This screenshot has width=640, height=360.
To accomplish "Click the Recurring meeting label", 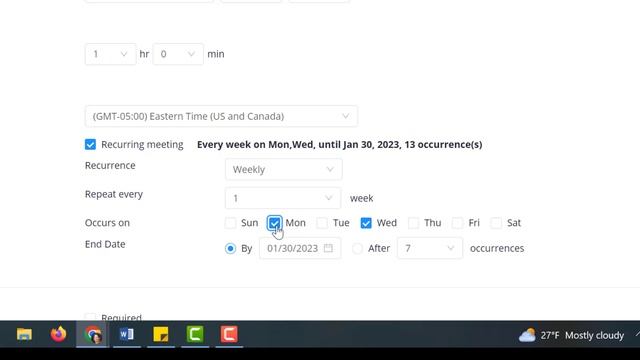I will 142,144.
